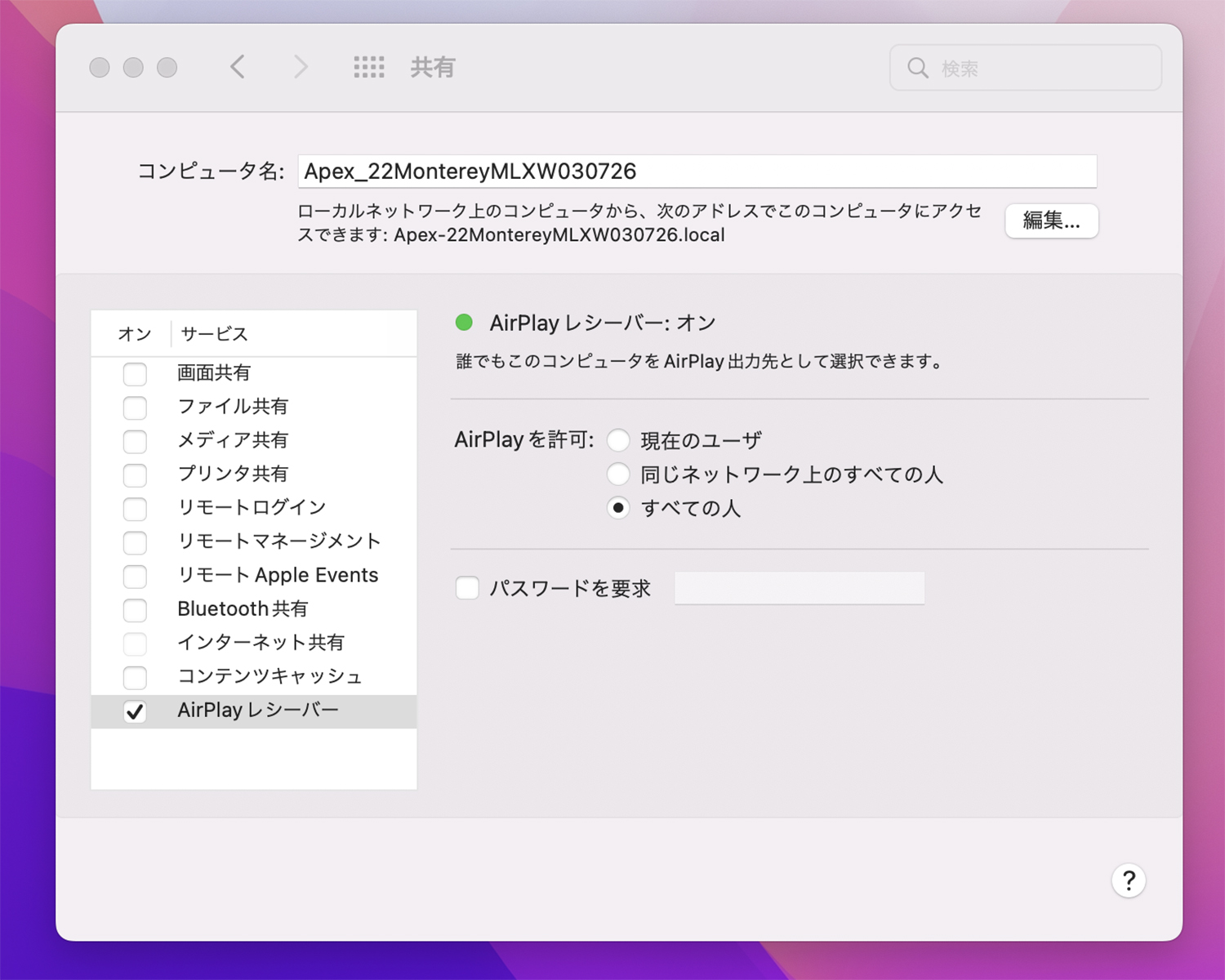Enable Bluetooth共有 checkbox
The height and width of the screenshot is (980, 1225).
coord(135,610)
